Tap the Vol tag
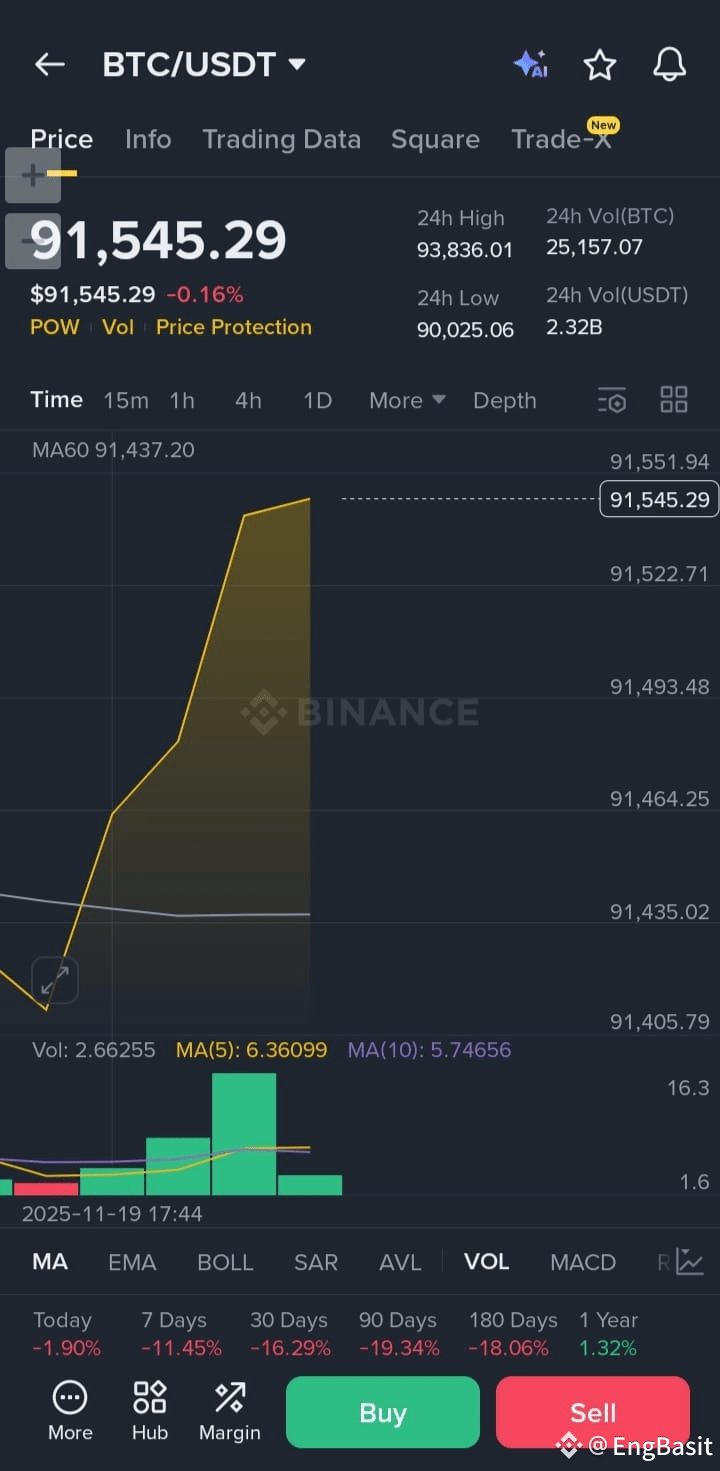Image resolution: width=720 pixels, height=1471 pixels. point(118,327)
